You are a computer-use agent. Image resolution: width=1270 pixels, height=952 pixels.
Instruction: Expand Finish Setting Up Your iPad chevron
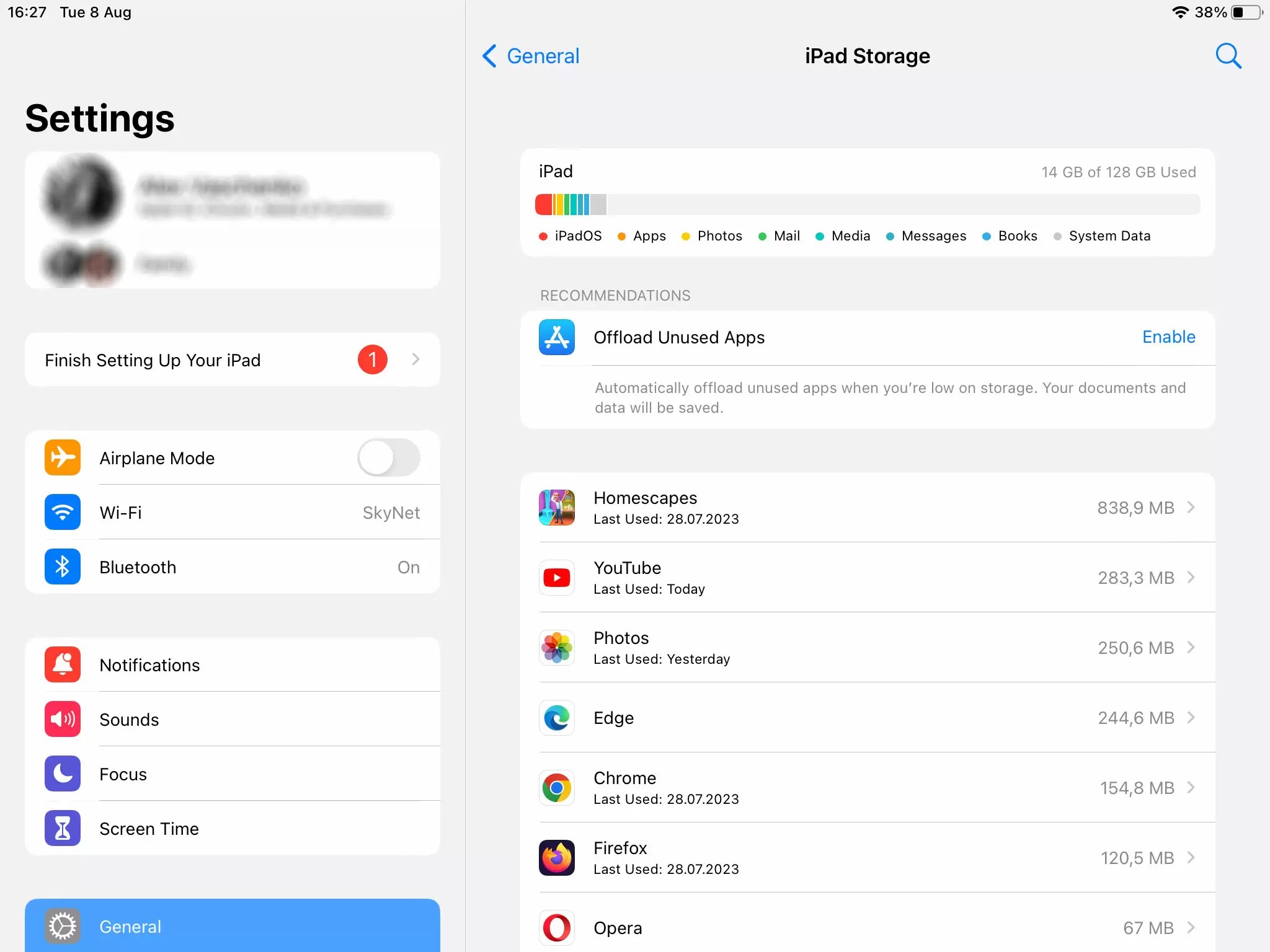click(x=415, y=359)
